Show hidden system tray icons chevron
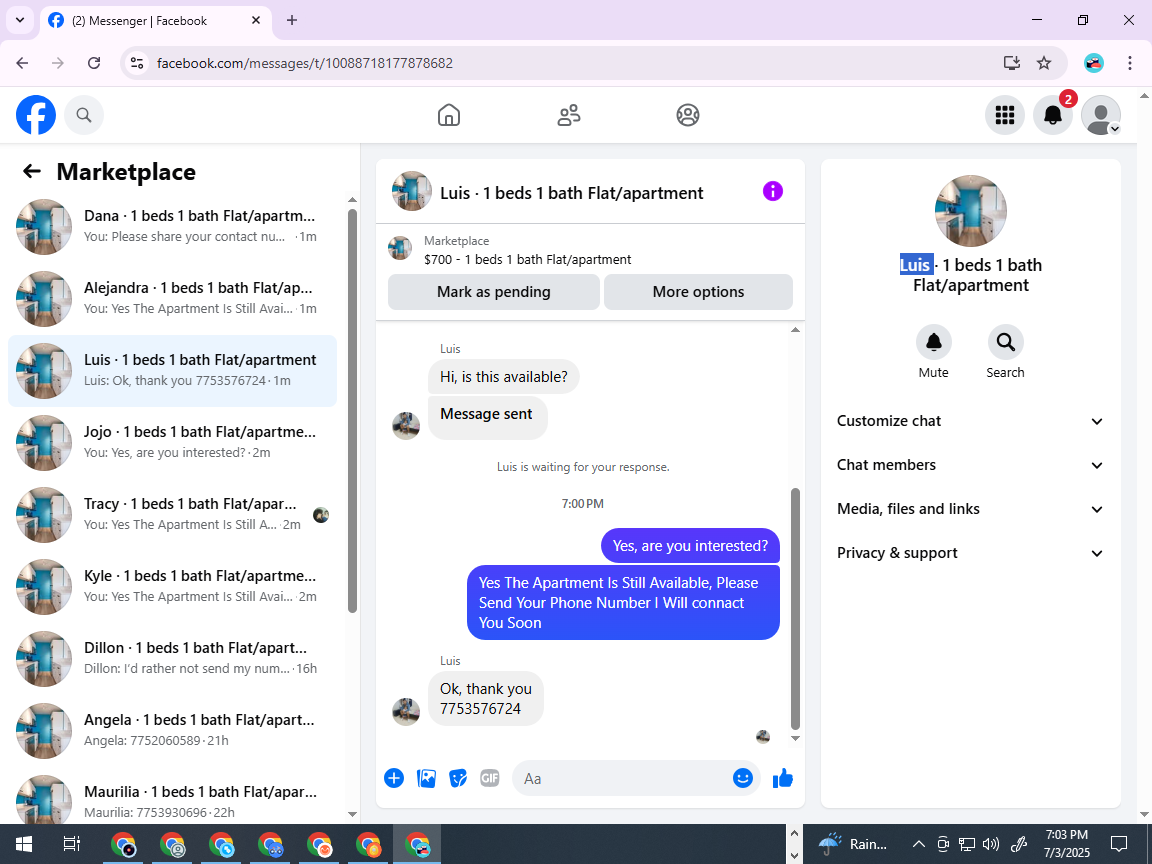The height and width of the screenshot is (864, 1152). (918, 844)
